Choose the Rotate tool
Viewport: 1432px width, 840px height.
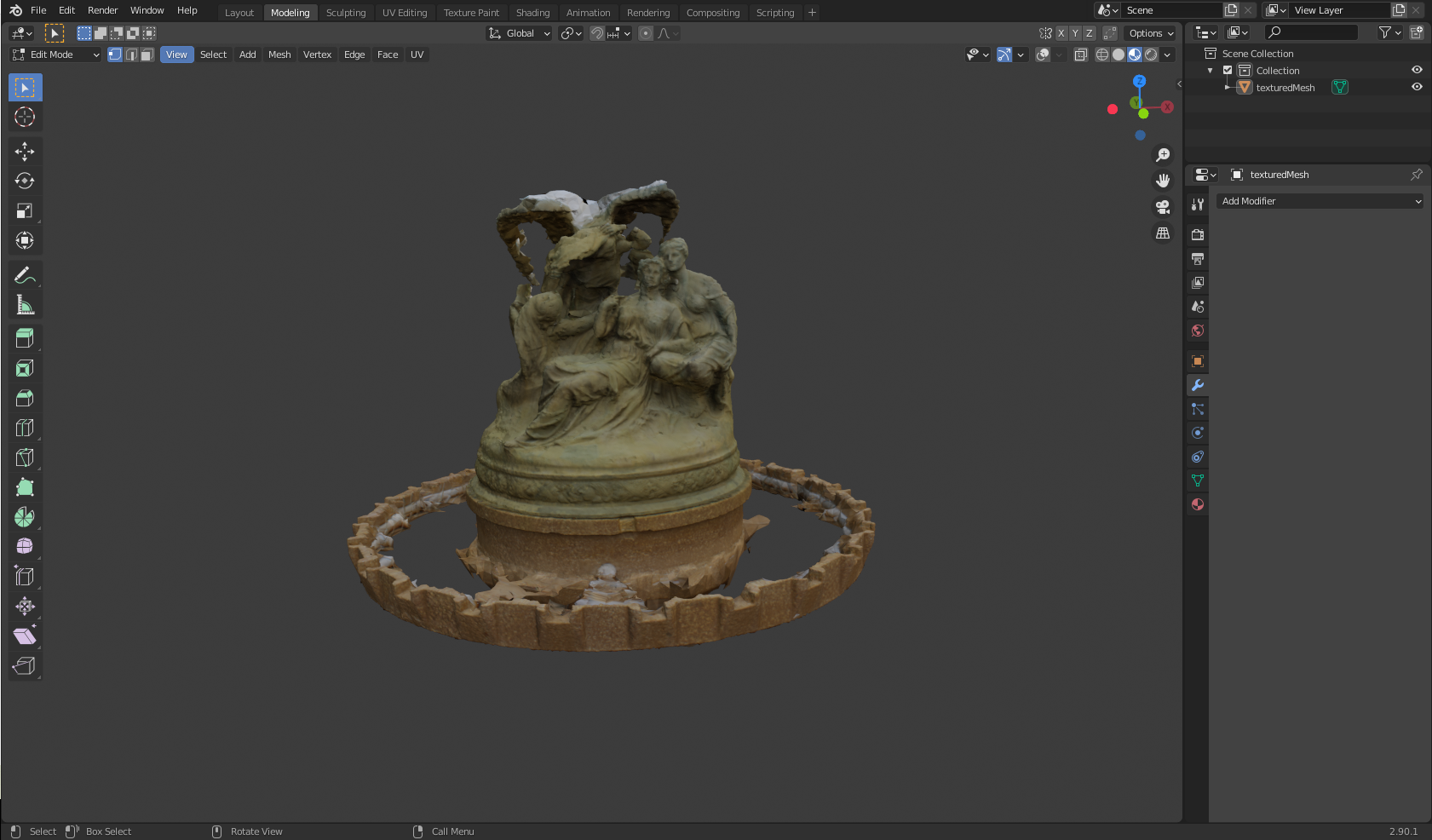tap(25, 181)
